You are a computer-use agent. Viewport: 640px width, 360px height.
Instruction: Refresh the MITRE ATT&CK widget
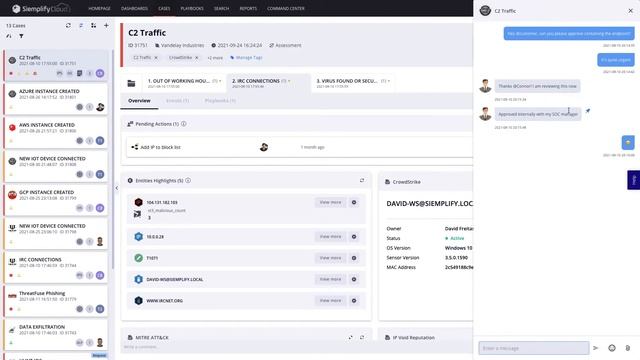[x=362, y=338]
